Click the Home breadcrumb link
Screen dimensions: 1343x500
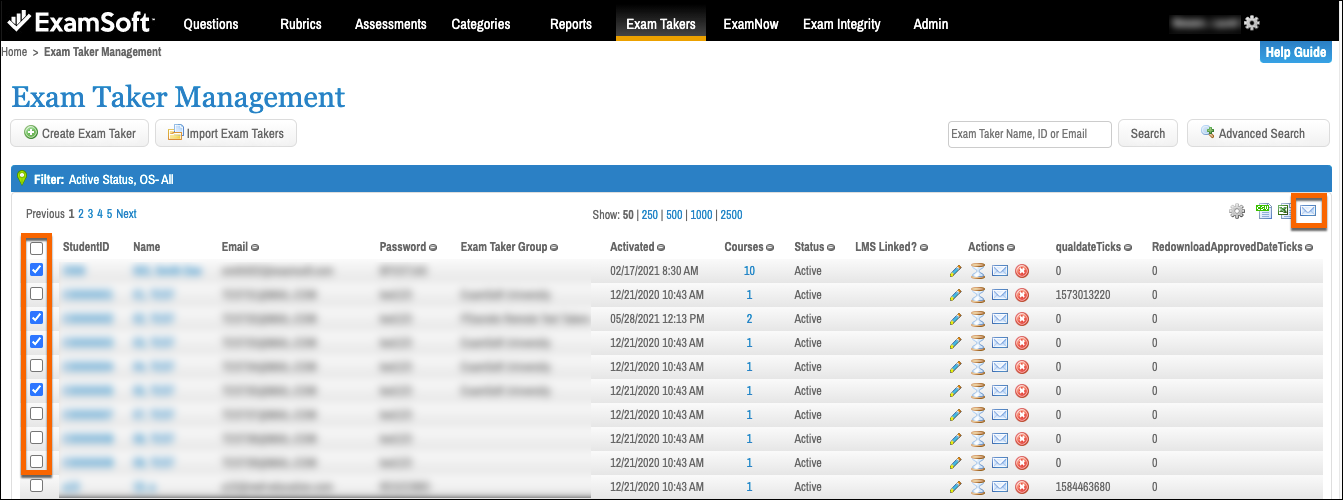[14, 52]
